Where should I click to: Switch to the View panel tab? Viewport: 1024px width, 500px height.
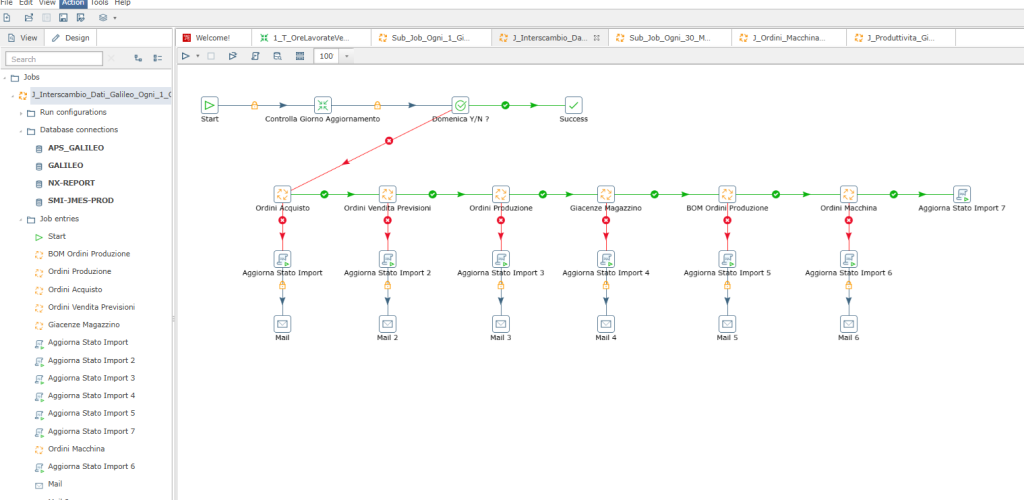pyautogui.click(x=22, y=38)
